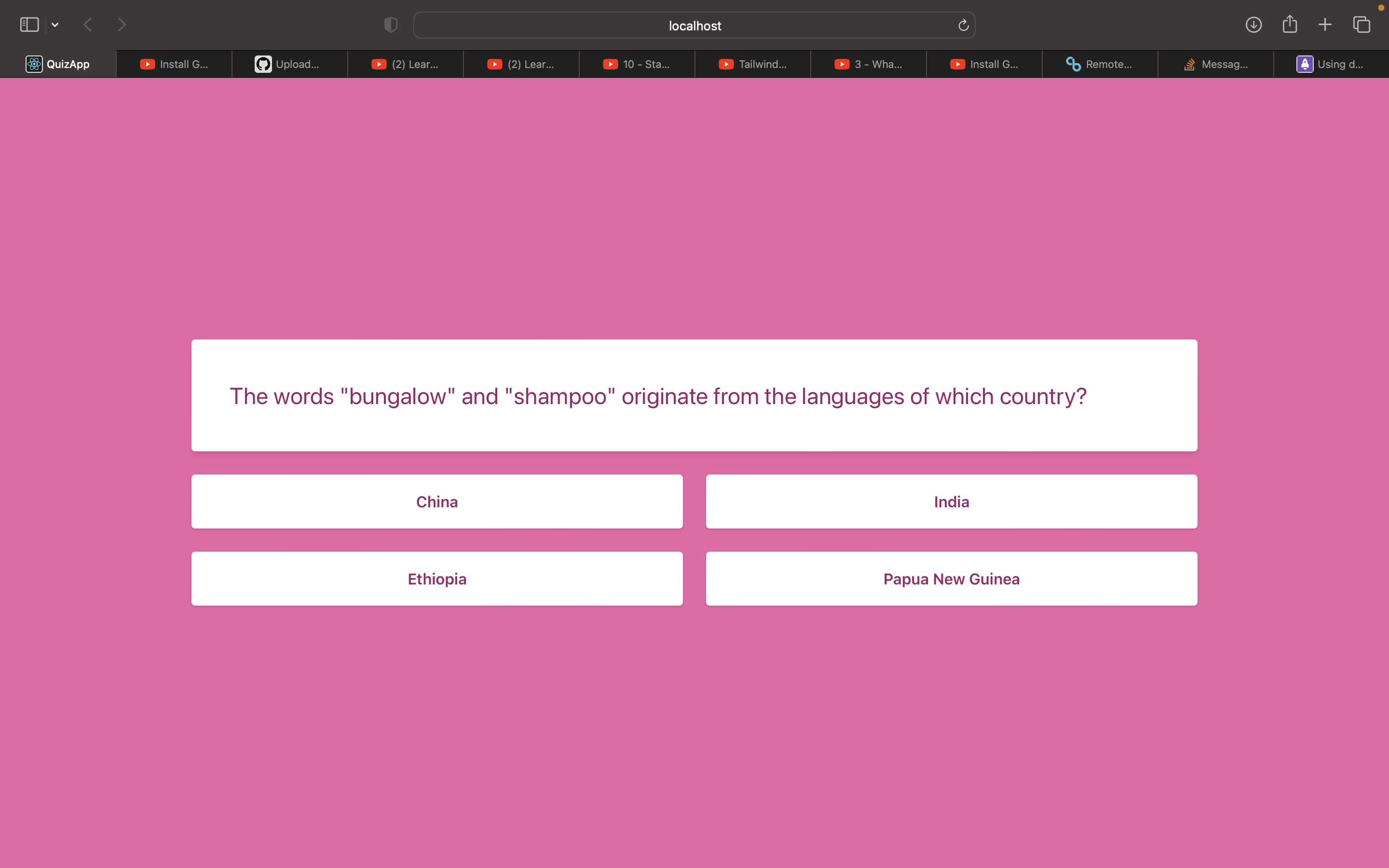The image size is (1389, 868).
Task: Open the "Tailwind..." YouTube bookmark
Action: 752,64
